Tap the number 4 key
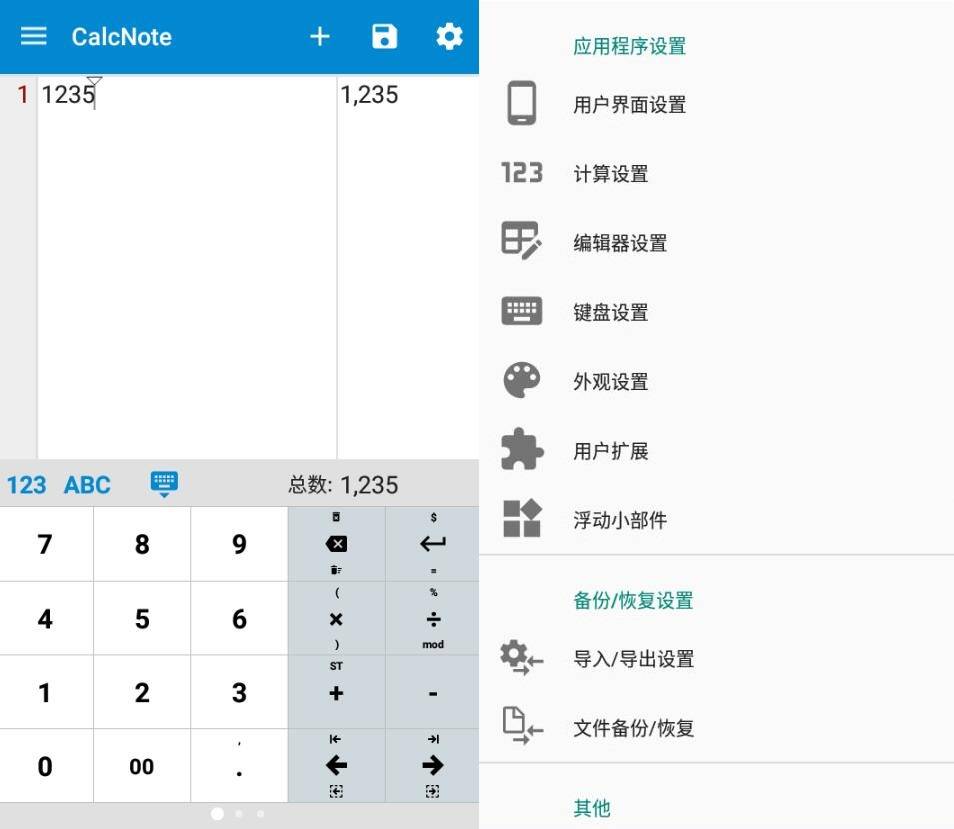The image size is (954, 829). point(46,619)
